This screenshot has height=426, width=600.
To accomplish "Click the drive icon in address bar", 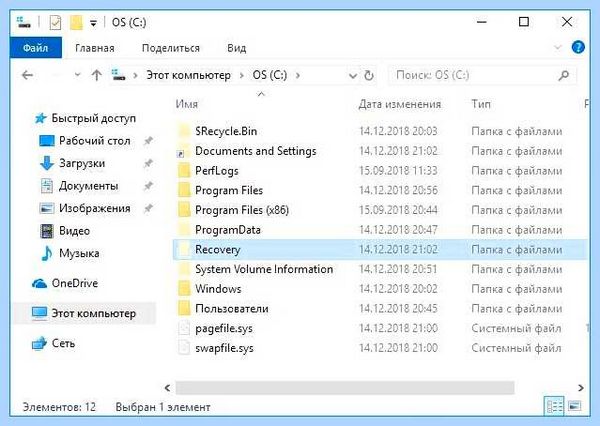I will (118, 75).
